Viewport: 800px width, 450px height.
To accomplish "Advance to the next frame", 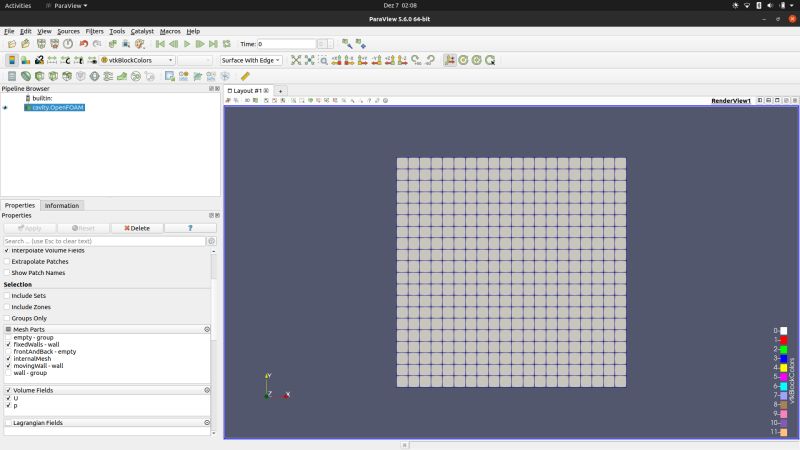I will (200, 44).
